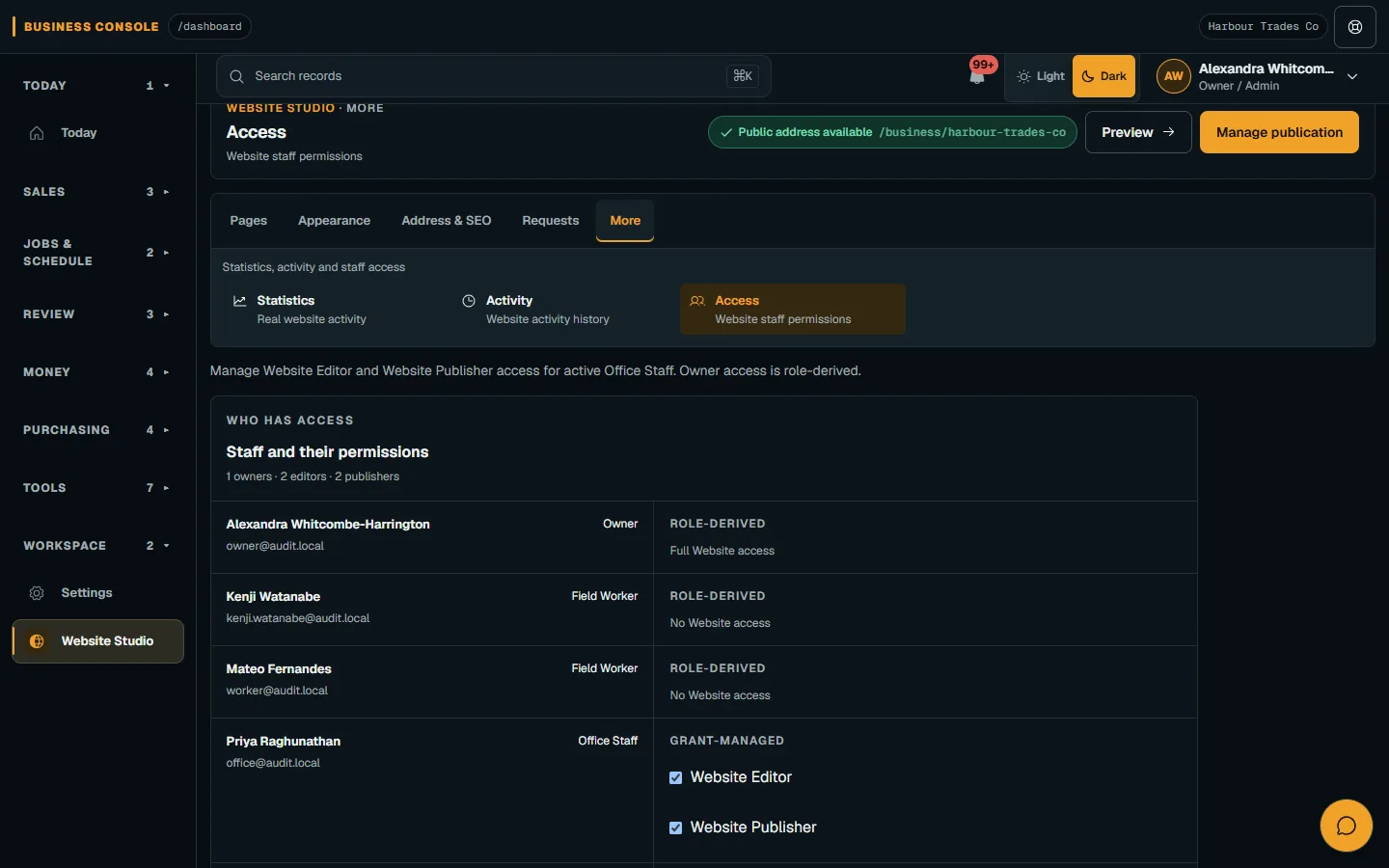Open the Activity sub-section

(564, 310)
